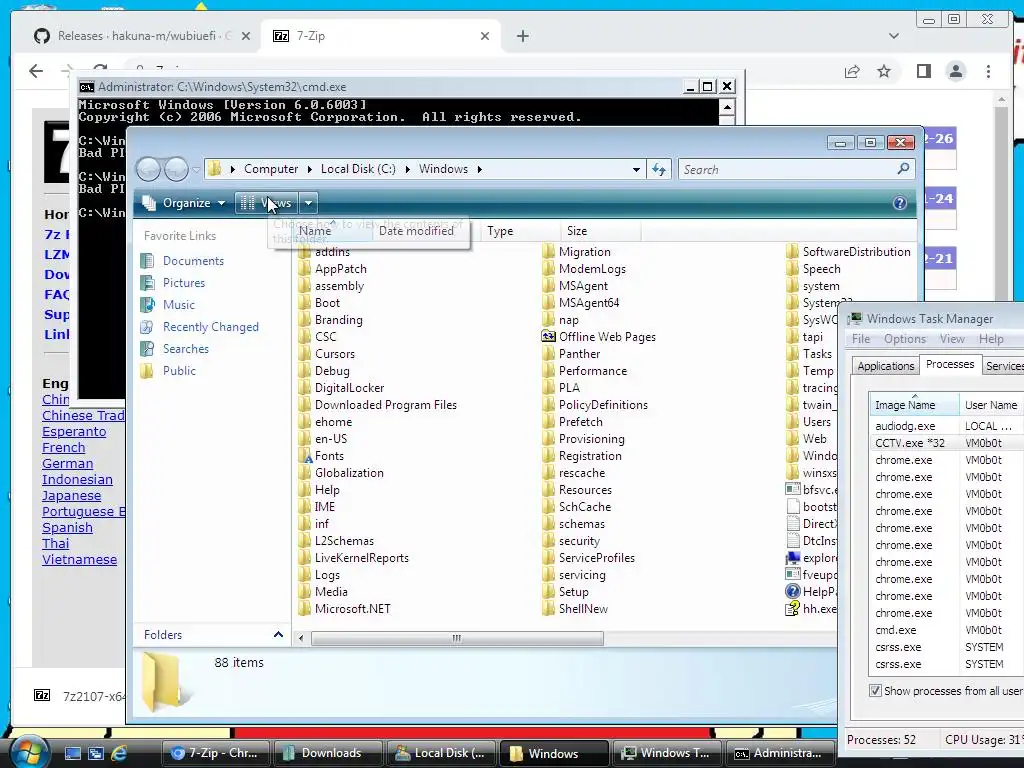1024x768 pixels.
Task: Sort files by Size column
Action: [600, 231]
